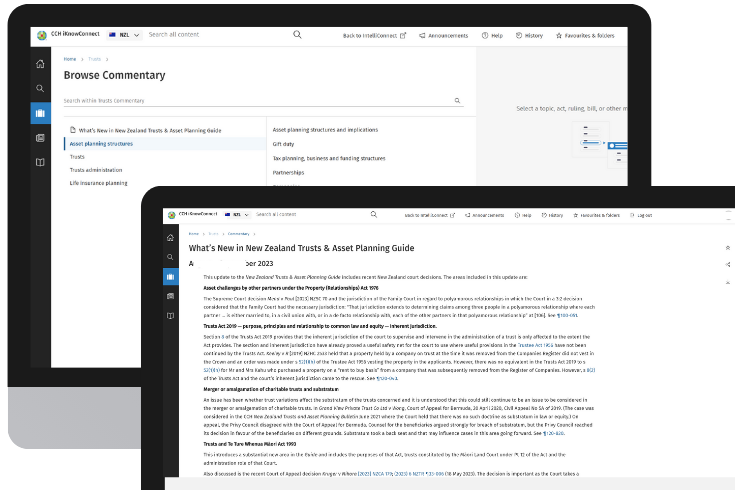The image size is (735, 490).
Task: Click Back to IntelliConnect link
Action: pos(374,35)
